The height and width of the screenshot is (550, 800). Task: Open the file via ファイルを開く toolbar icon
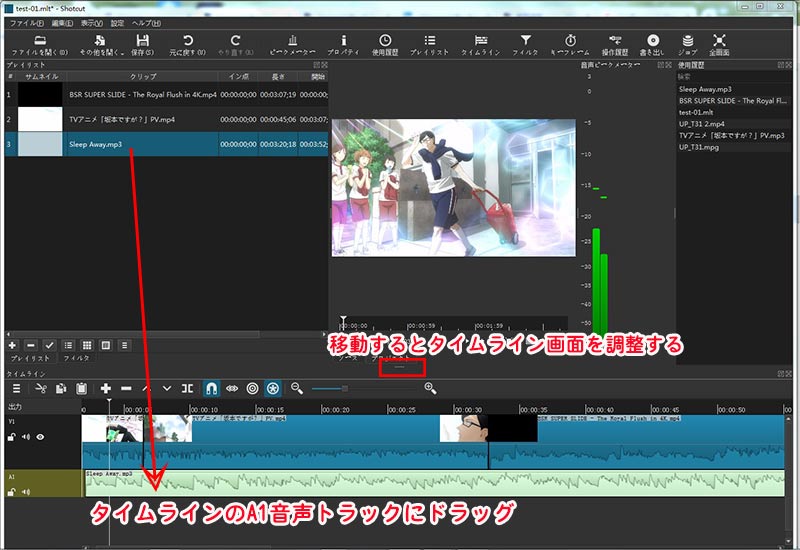[x=40, y=45]
